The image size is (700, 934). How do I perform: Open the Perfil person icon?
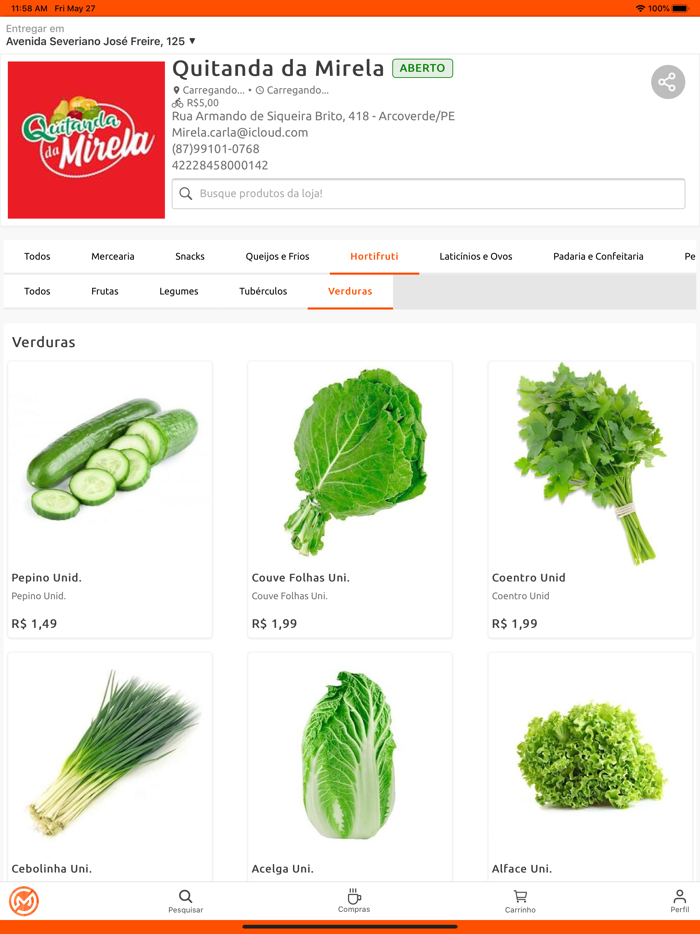click(679, 896)
